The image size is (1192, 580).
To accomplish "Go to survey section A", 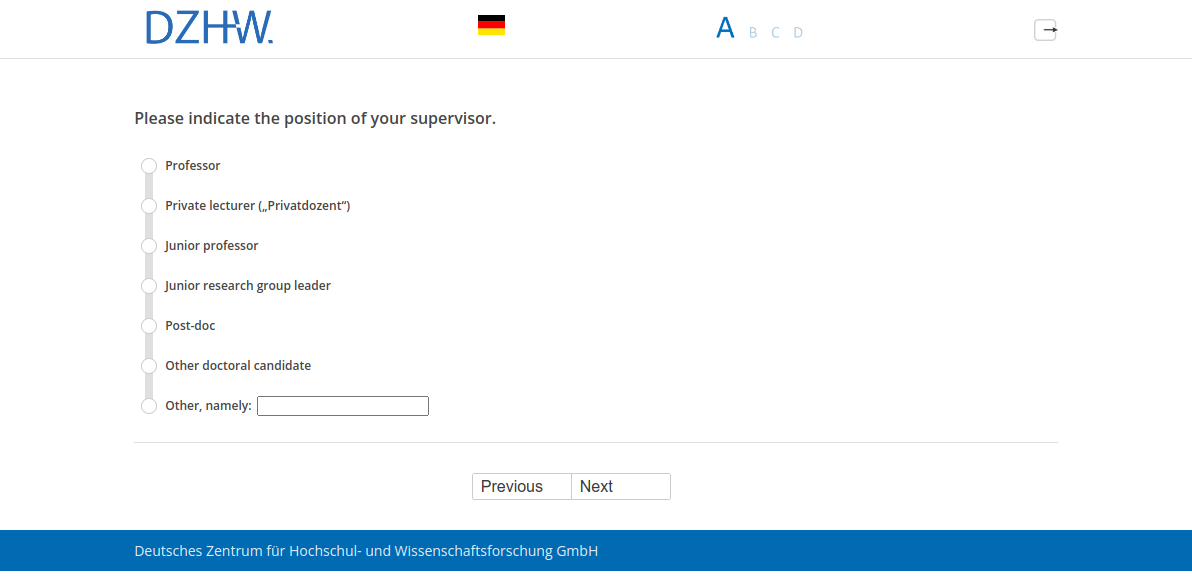I will tap(725, 28).
